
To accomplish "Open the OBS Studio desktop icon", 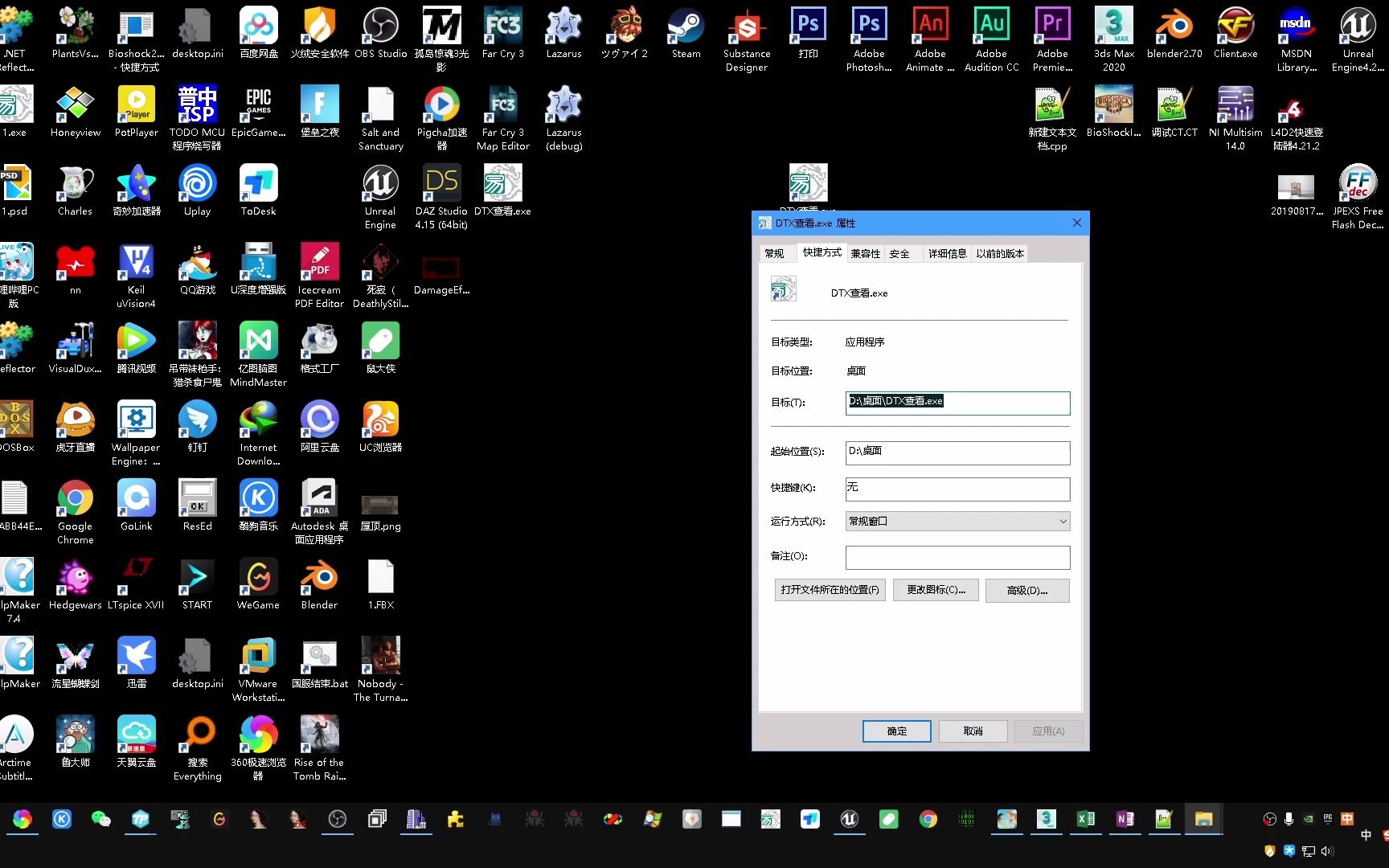I will [x=380, y=34].
